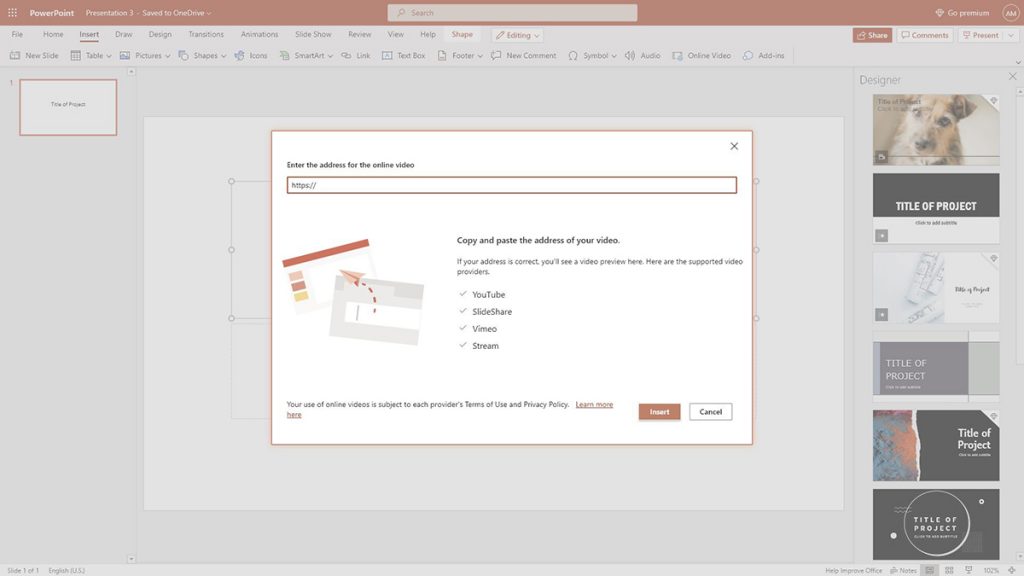Click the Online Video icon
1024x576 pixels.
point(701,55)
